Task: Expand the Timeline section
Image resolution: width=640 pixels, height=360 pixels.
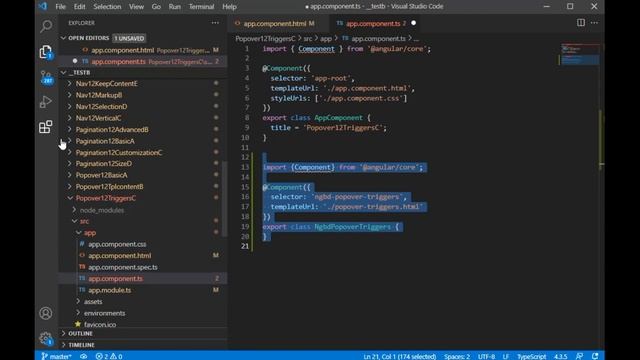Action: (63, 345)
